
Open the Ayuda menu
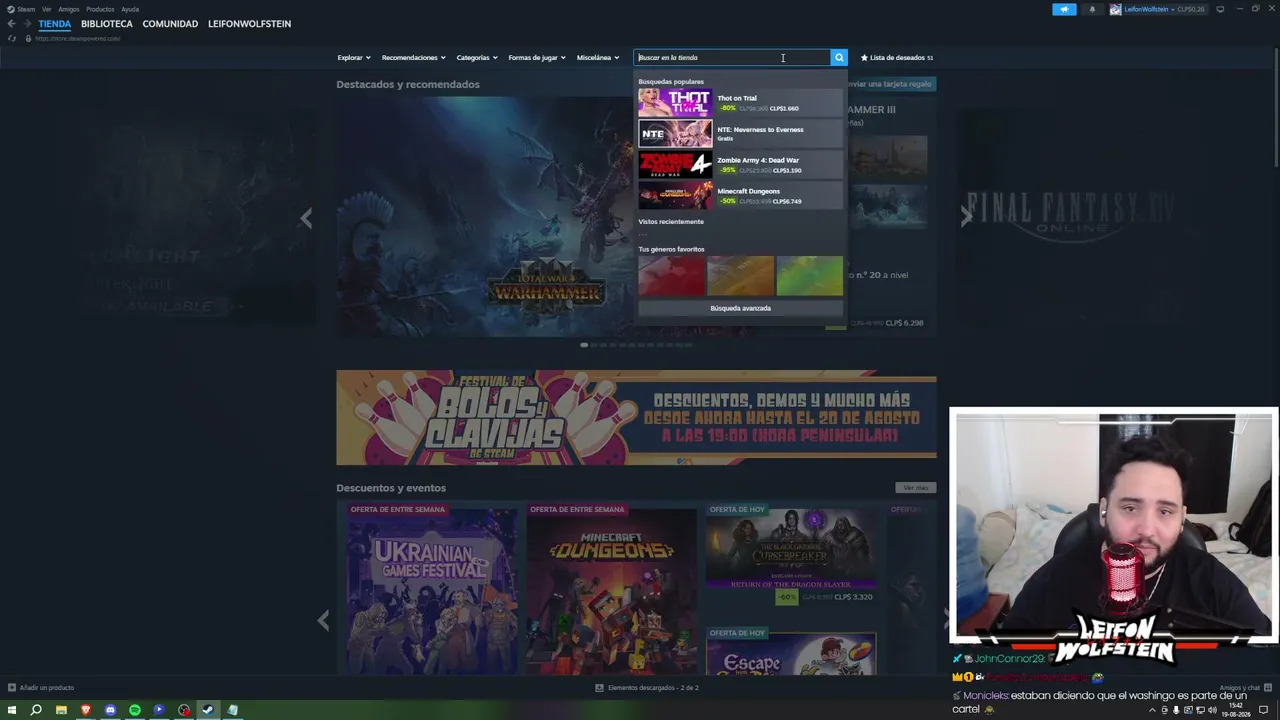point(130,9)
